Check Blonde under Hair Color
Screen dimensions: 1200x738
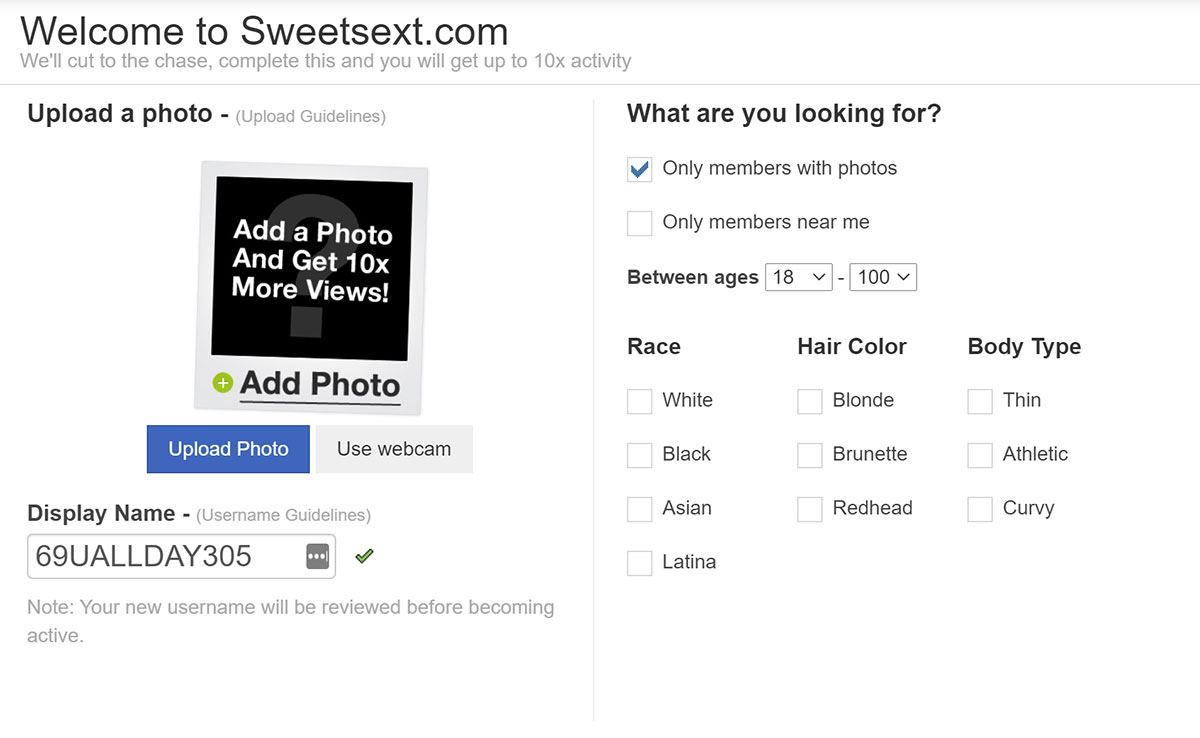(x=809, y=401)
